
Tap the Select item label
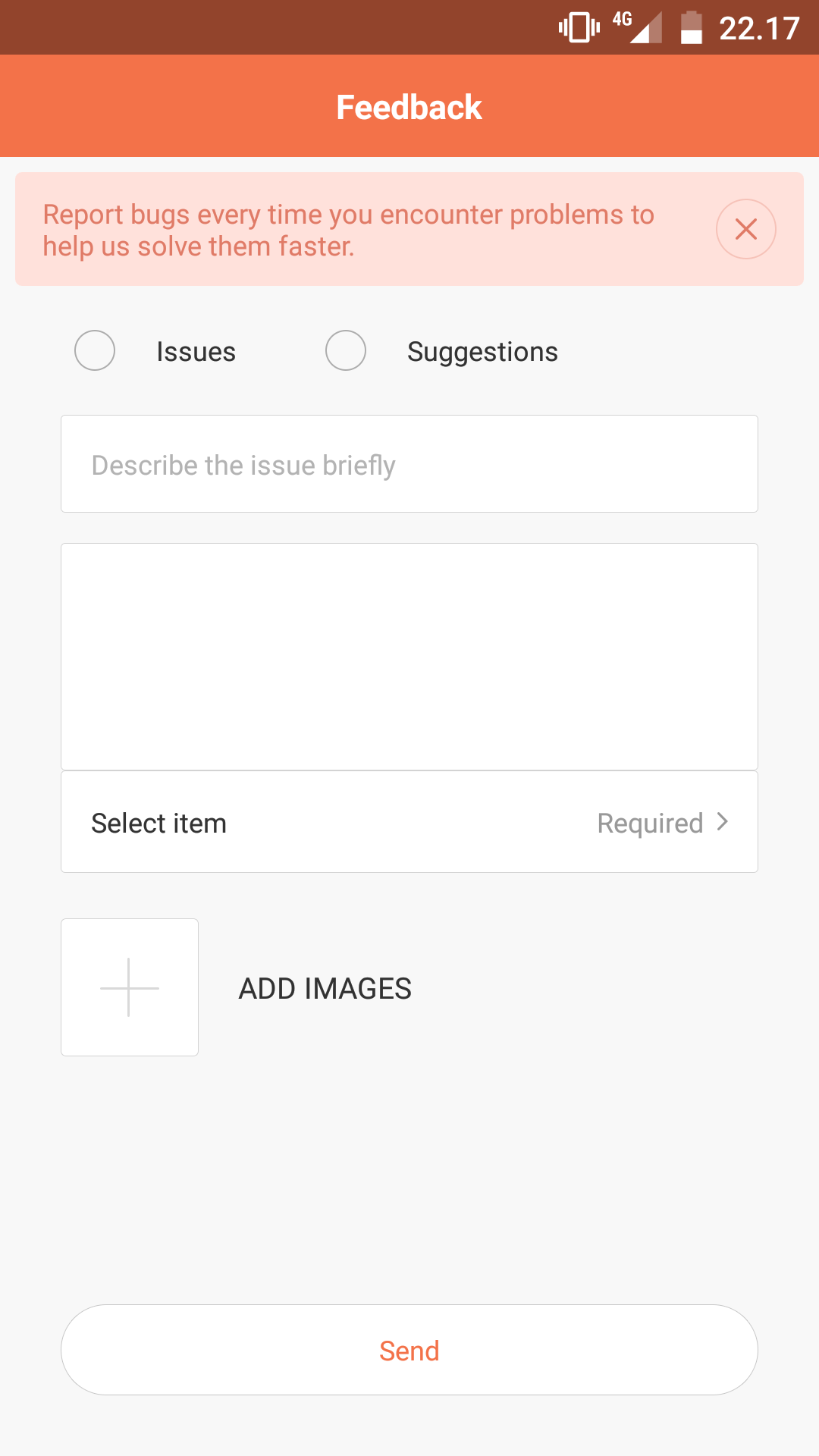pyautogui.click(x=159, y=824)
